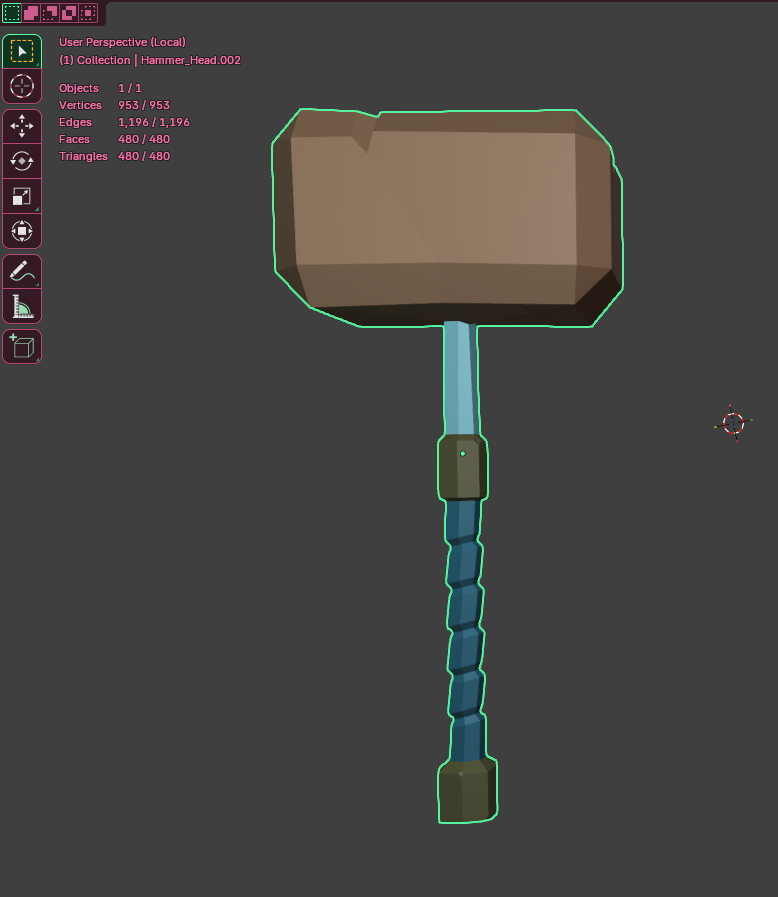
Task: Click the olive pommel at the handle's bottom
Action: click(467, 791)
